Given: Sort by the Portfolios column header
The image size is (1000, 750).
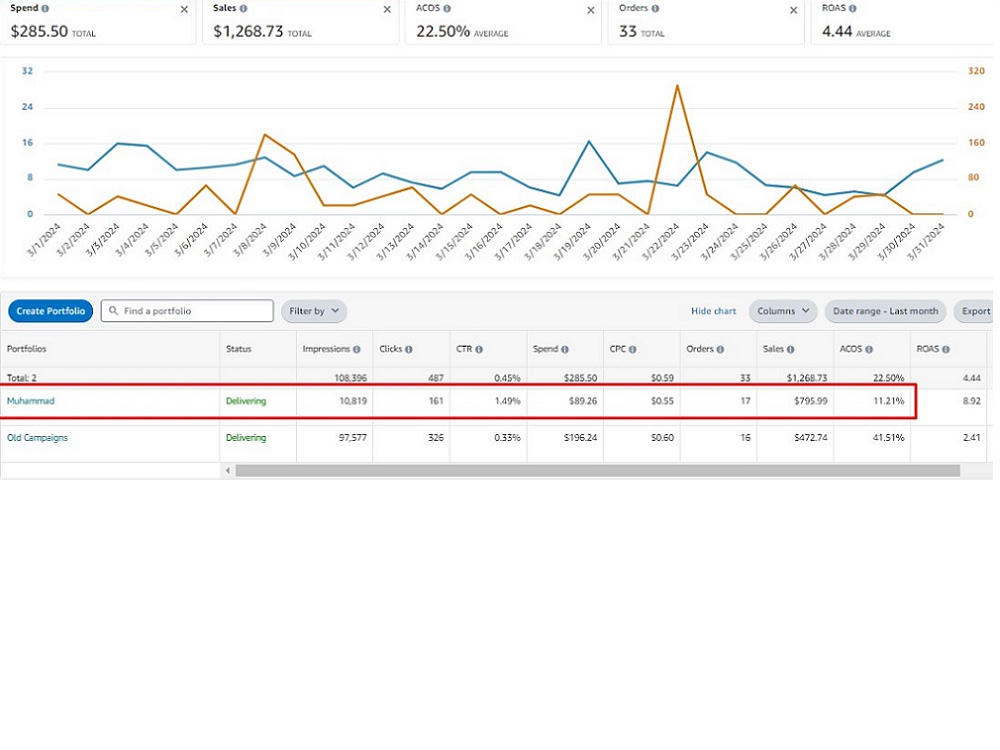Looking at the screenshot, I should (26, 349).
